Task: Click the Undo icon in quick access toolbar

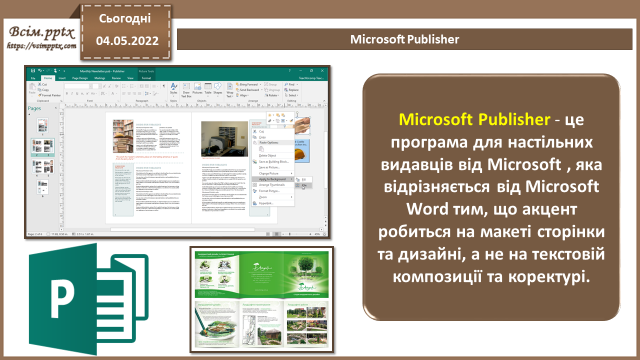Action: click(40, 71)
